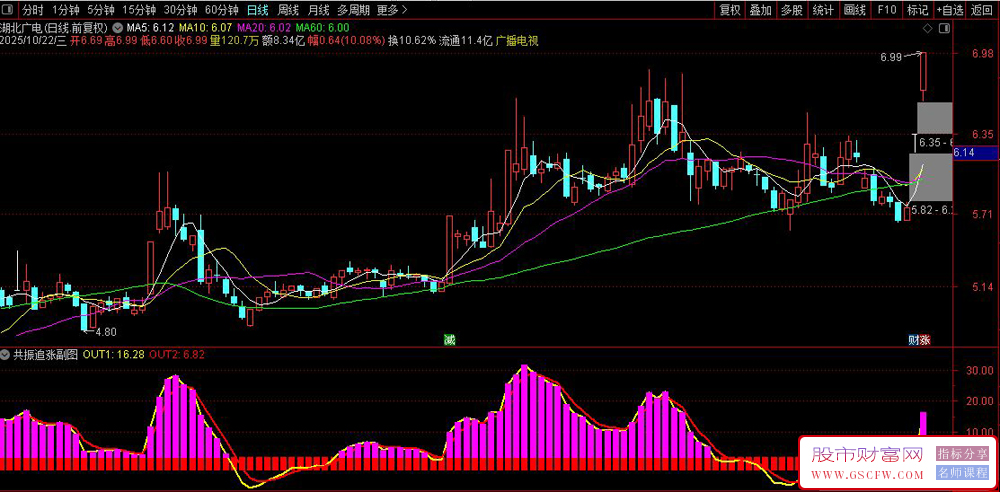Select the 分时 intraday view

[34, 10]
